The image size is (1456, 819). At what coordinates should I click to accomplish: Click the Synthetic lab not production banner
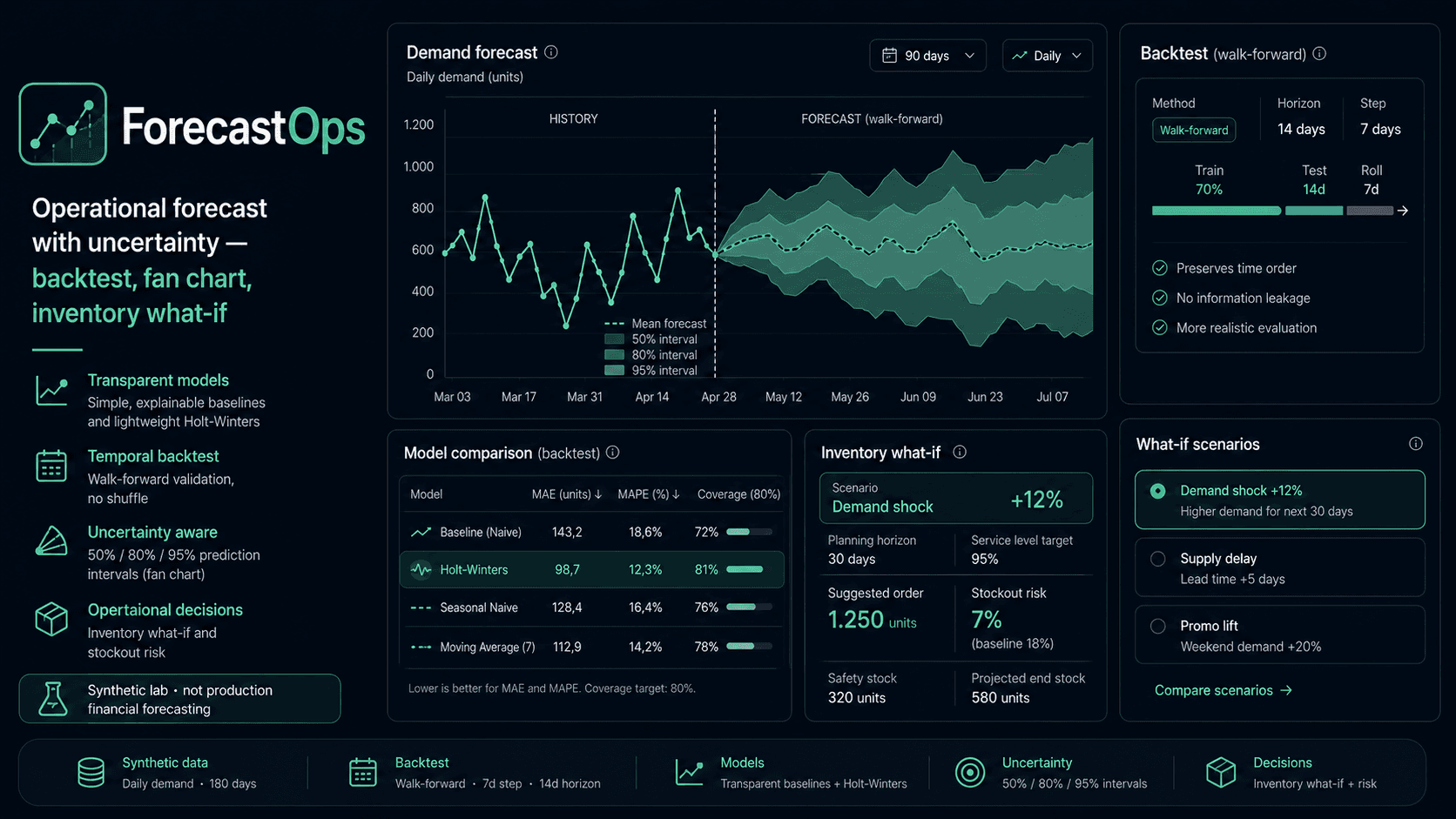click(179, 699)
